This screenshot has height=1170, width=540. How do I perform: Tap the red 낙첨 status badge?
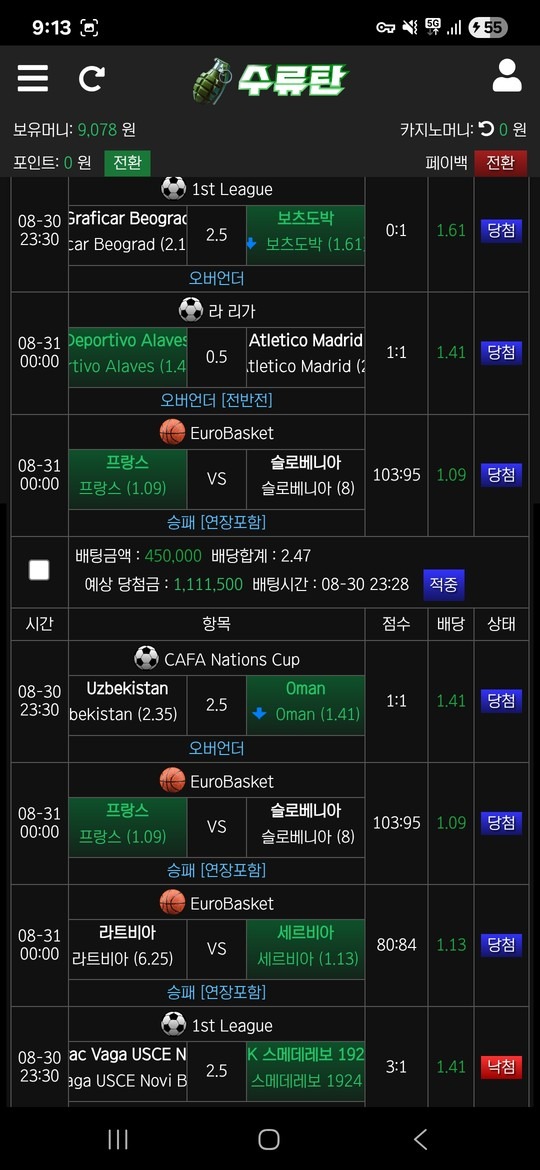(501, 1067)
